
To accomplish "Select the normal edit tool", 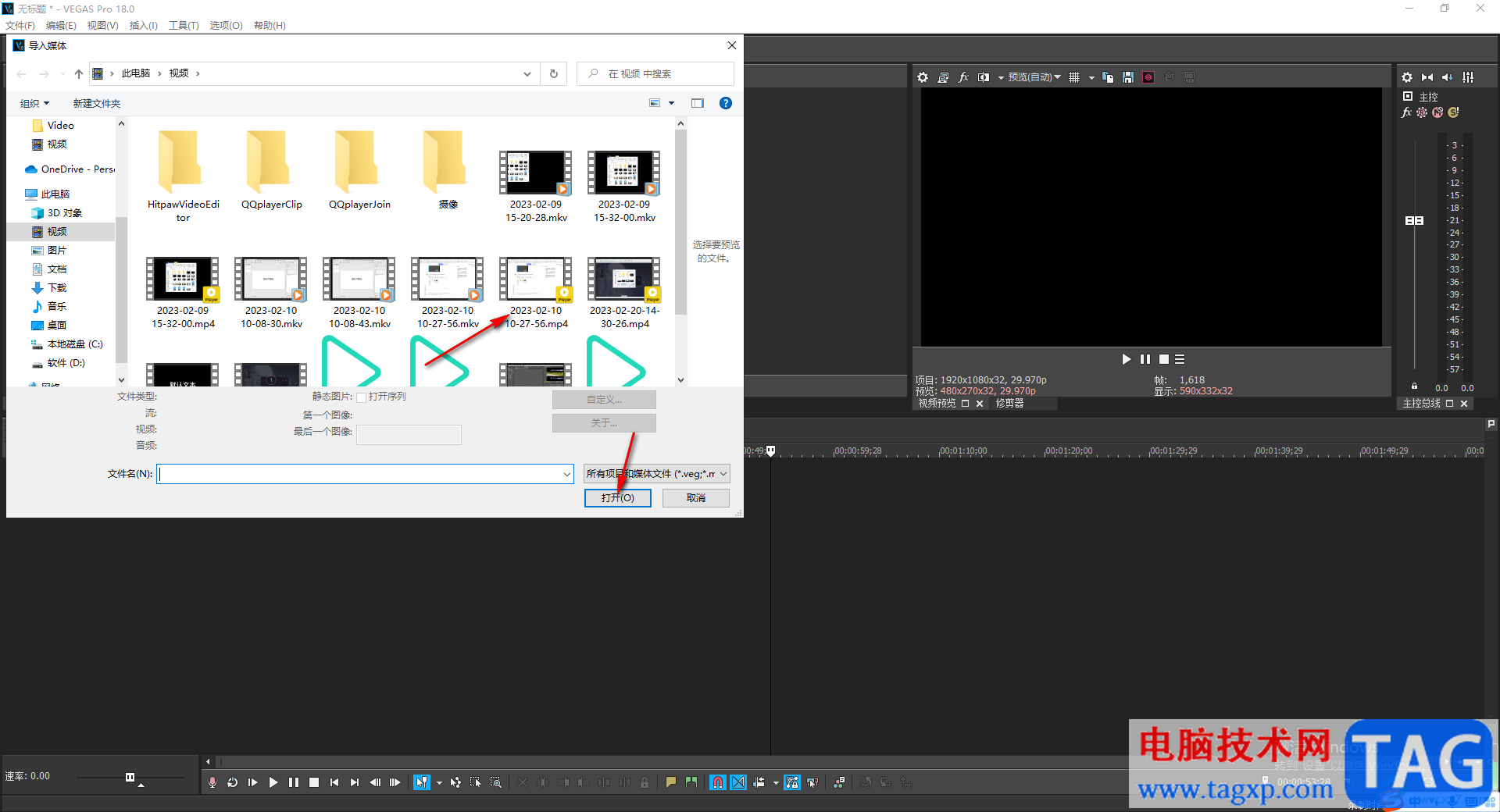I will click(422, 782).
